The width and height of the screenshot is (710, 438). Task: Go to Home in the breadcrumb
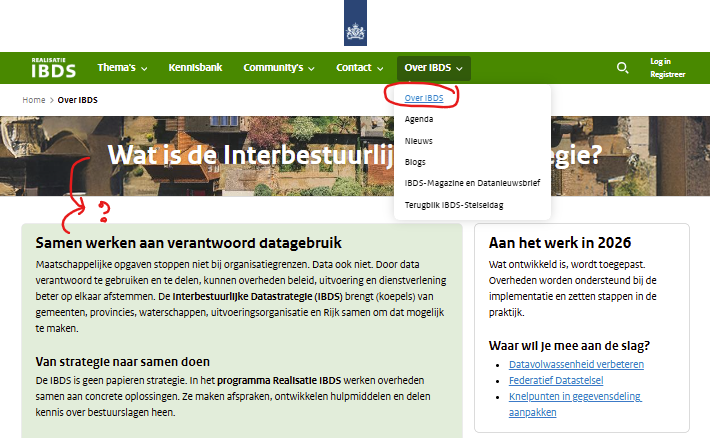tap(34, 100)
